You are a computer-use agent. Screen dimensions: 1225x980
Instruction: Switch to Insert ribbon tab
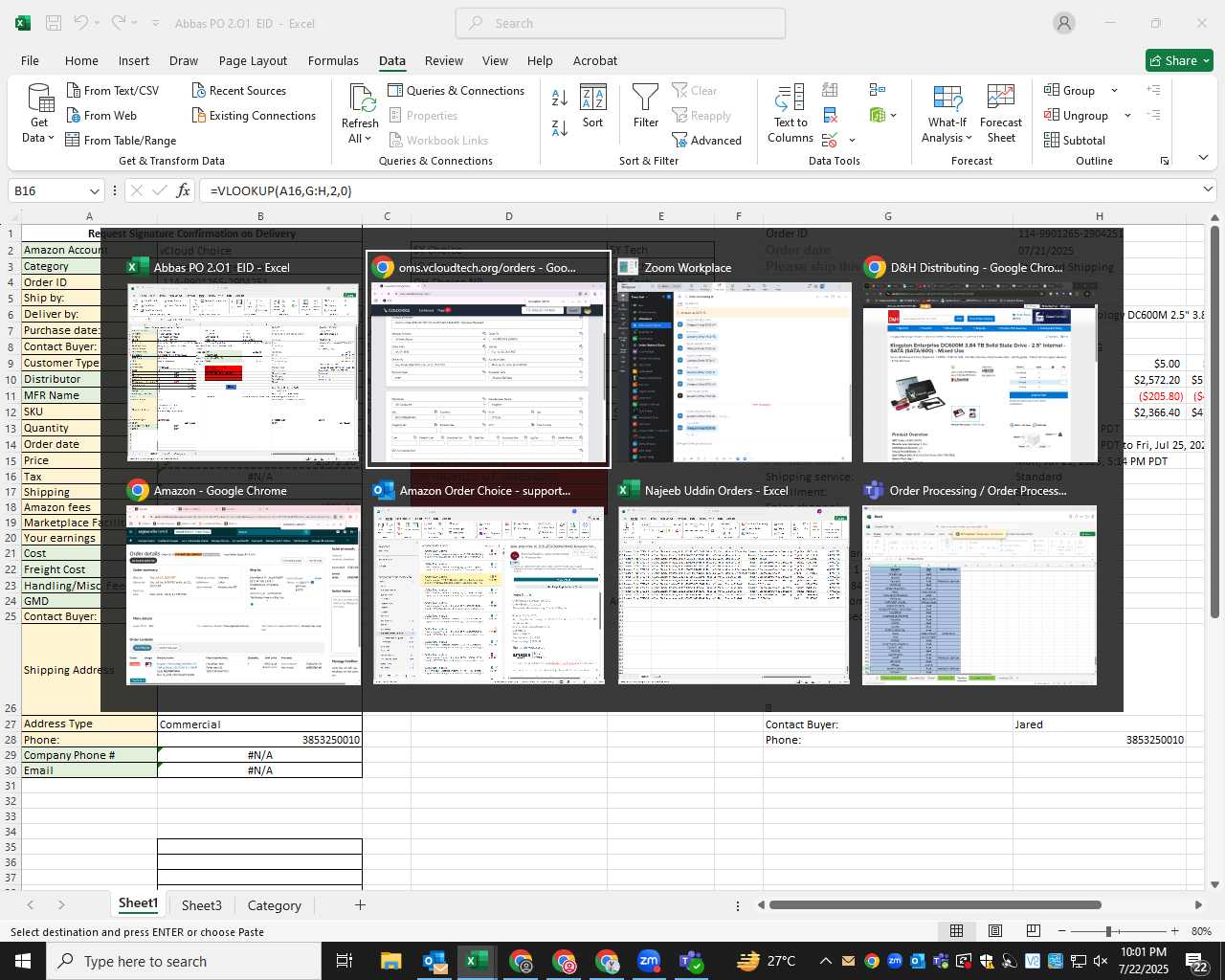click(134, 60)
